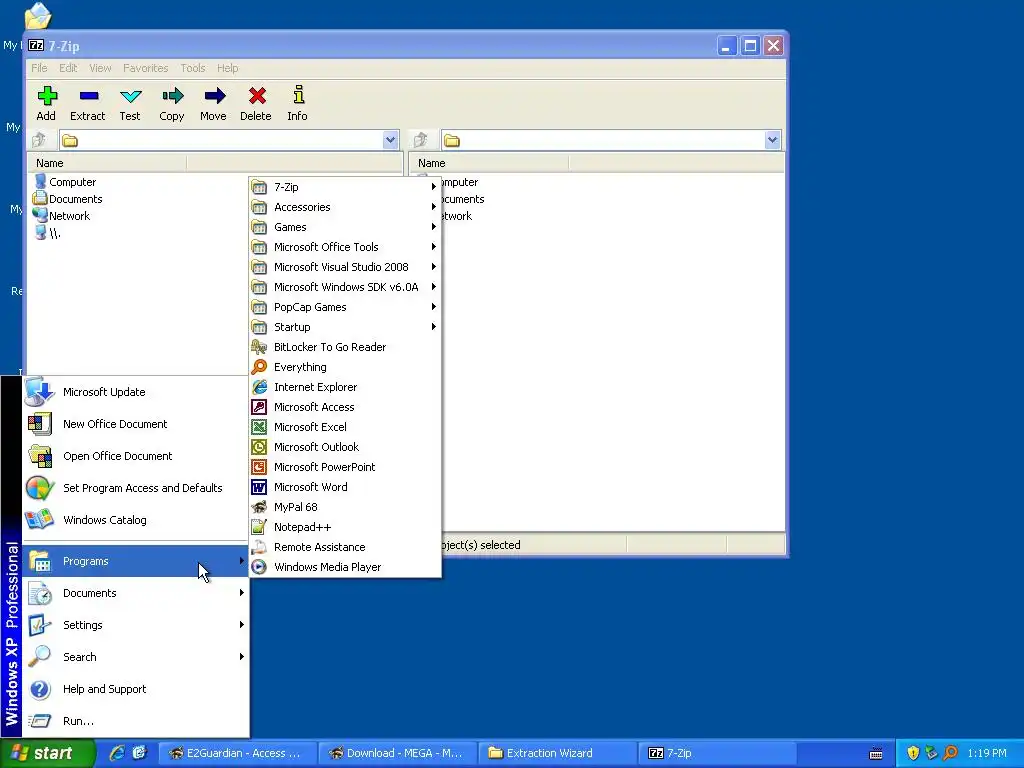This screenshot has height=768, width=1024.
Task: Open Help and Support
Action: tap(136, 689)
